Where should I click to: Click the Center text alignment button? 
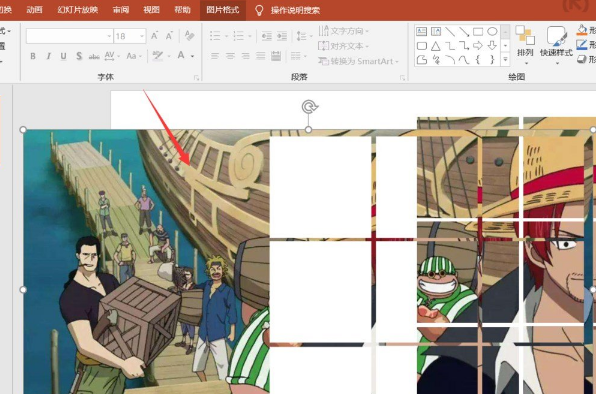pyautogui.click(x=230, y=57)
